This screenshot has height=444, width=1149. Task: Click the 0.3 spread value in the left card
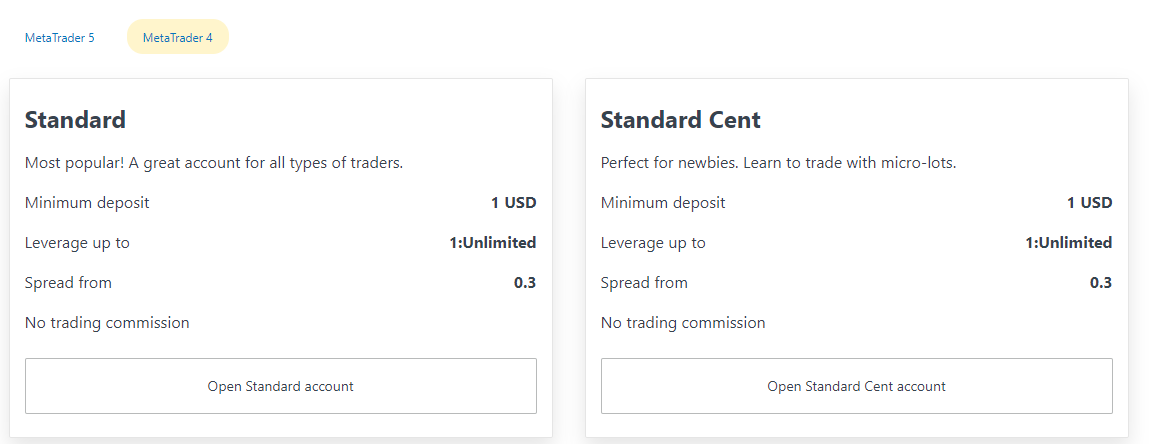[x=524, y=283]
